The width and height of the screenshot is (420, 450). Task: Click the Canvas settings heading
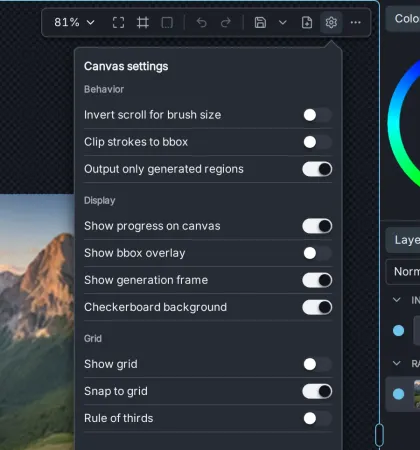pyautogui.click(x=126, y=66)
